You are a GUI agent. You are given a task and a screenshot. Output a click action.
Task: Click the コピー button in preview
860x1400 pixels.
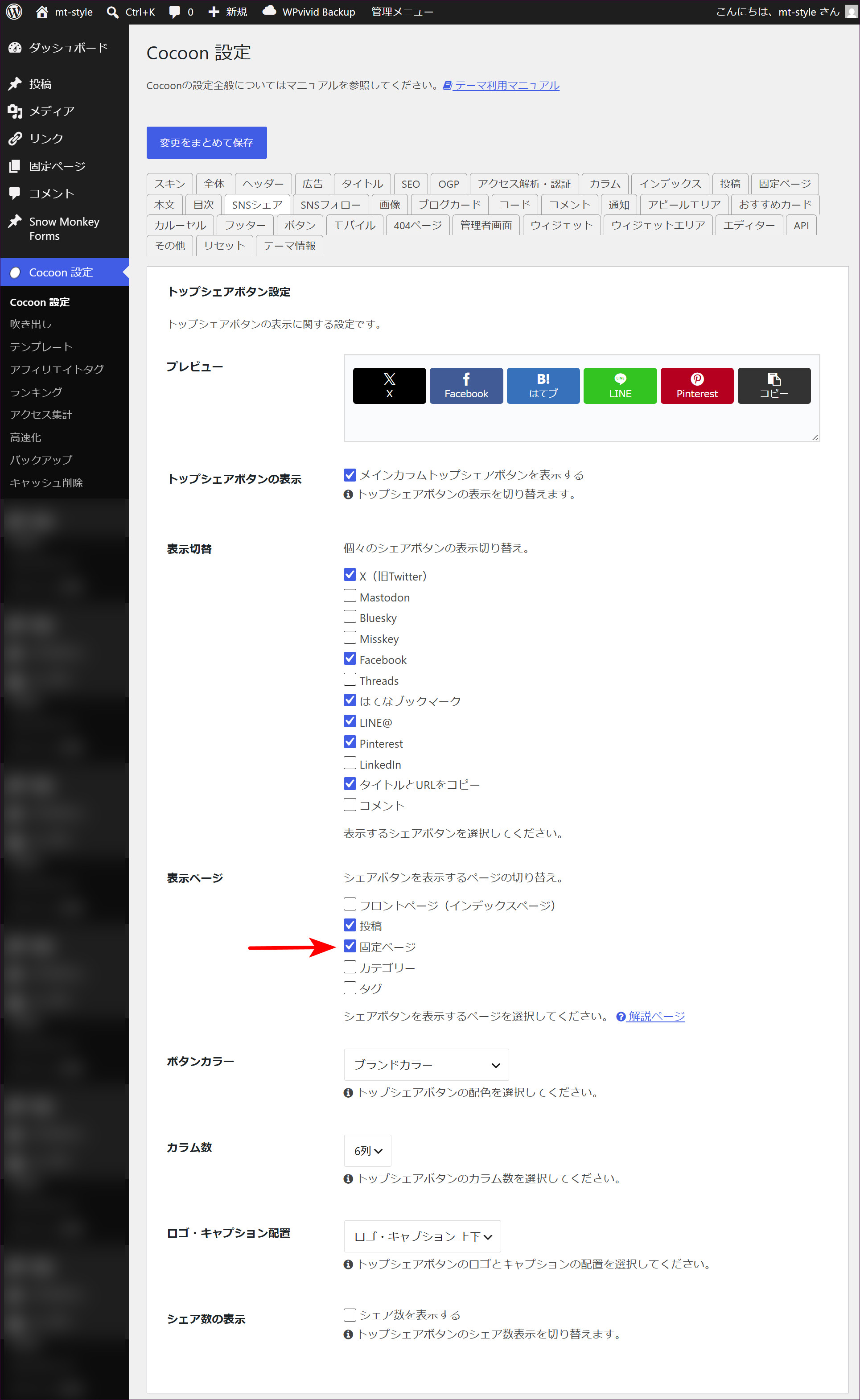(774, 386)
